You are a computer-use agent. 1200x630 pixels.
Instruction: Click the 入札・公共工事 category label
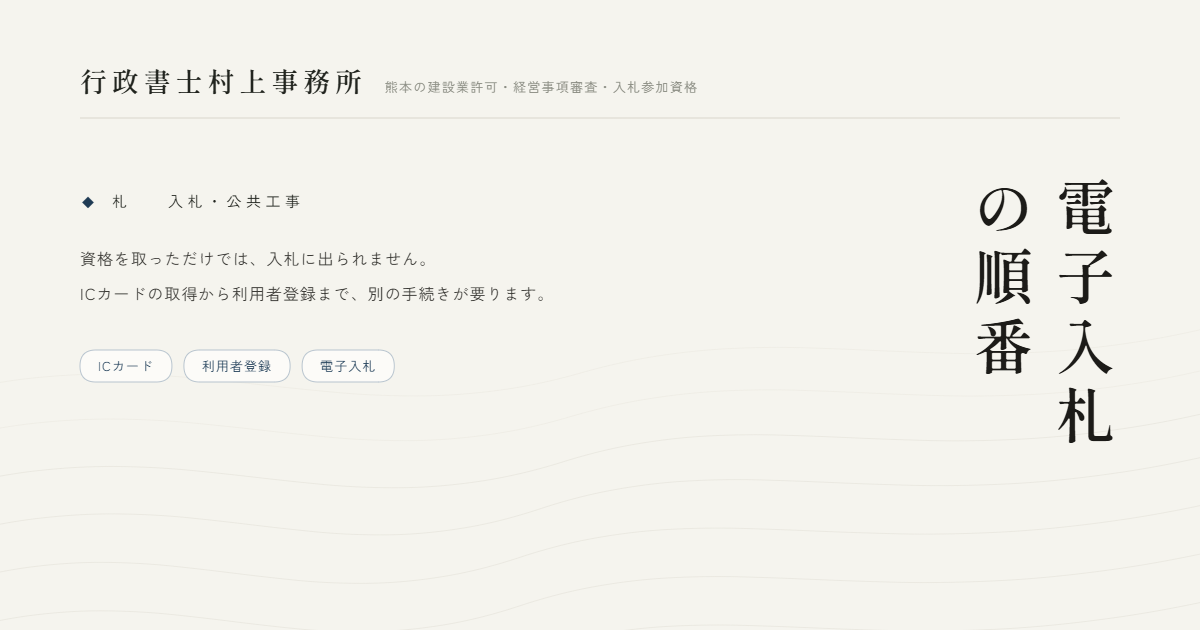235,202
